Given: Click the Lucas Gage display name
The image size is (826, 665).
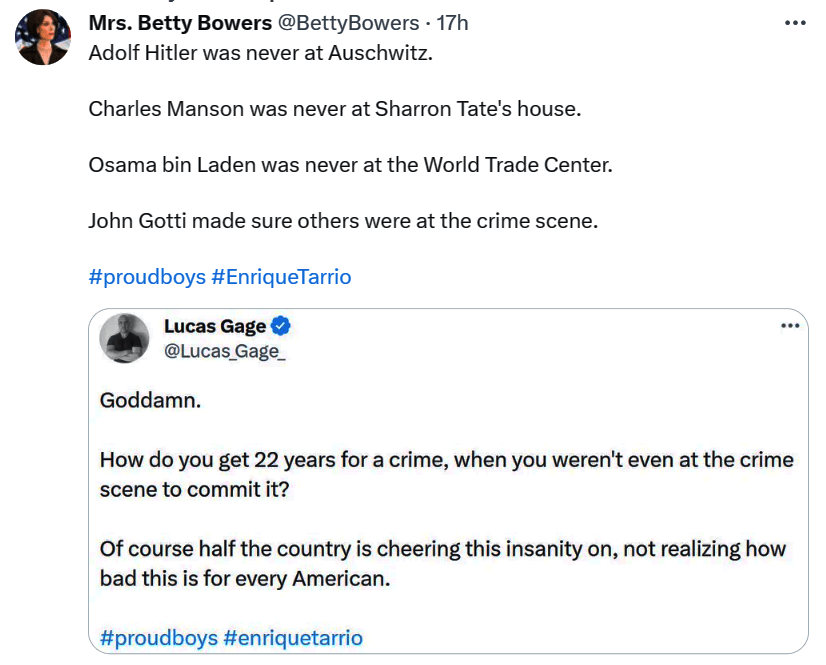Looking at the screenshot, I should [215, 326].
